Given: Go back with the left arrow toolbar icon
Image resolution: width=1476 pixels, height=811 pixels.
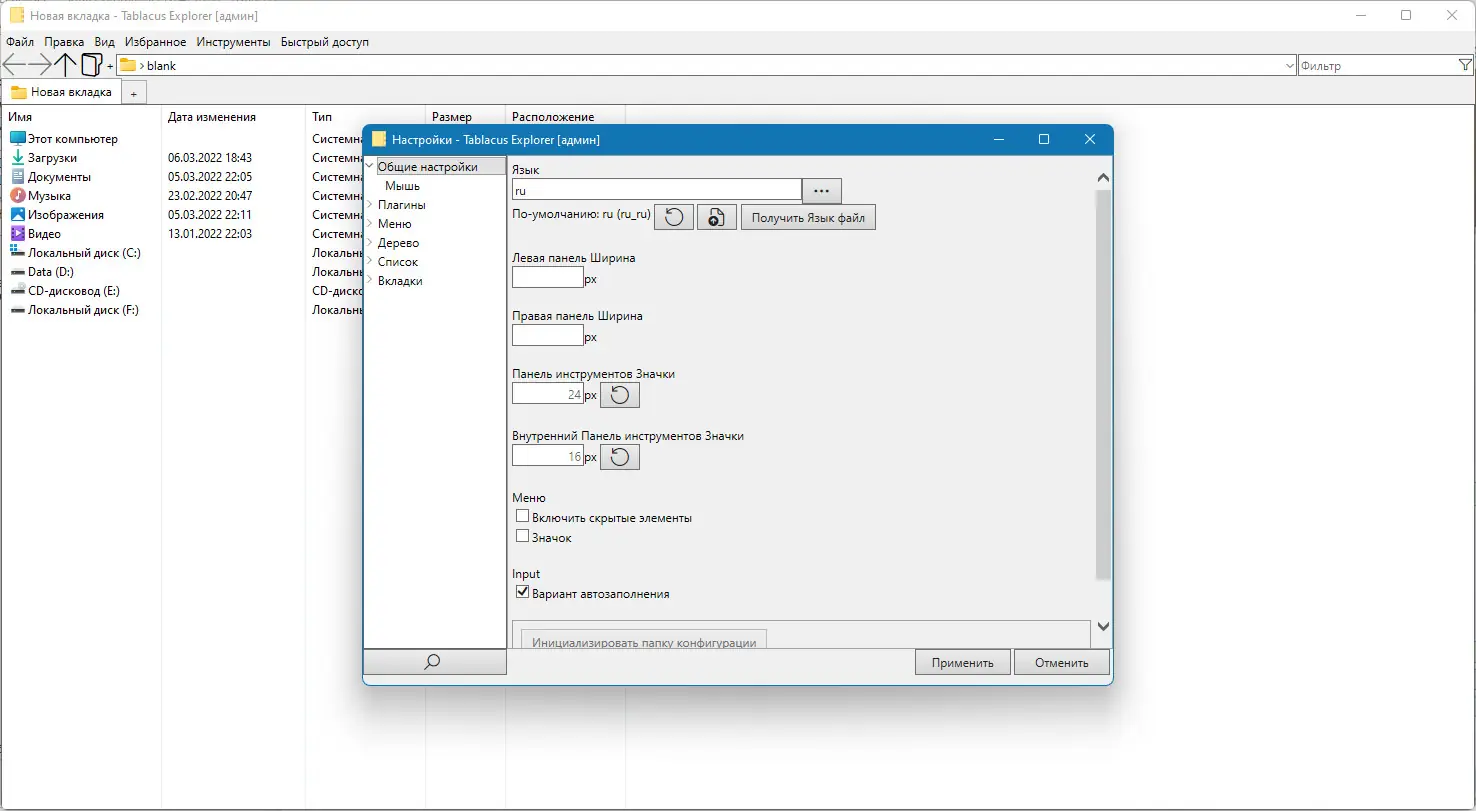Looking at the screenshot, I should pyautogui.click(x=14, y=65).
